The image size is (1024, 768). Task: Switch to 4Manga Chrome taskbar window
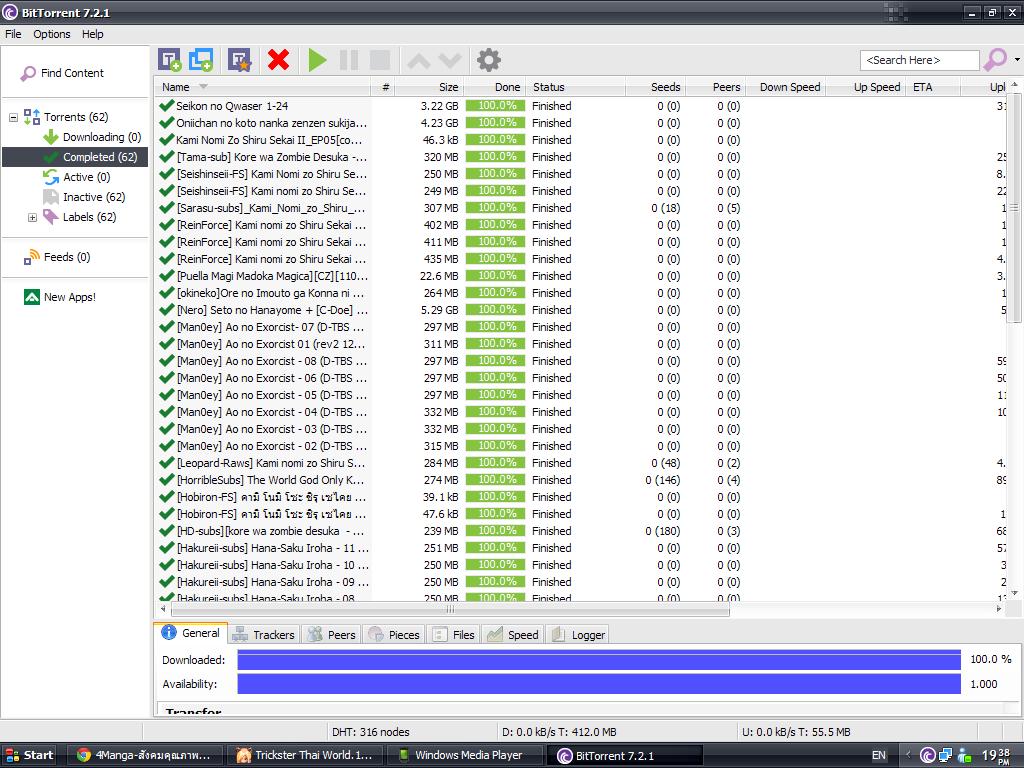(x=145, y=755)
